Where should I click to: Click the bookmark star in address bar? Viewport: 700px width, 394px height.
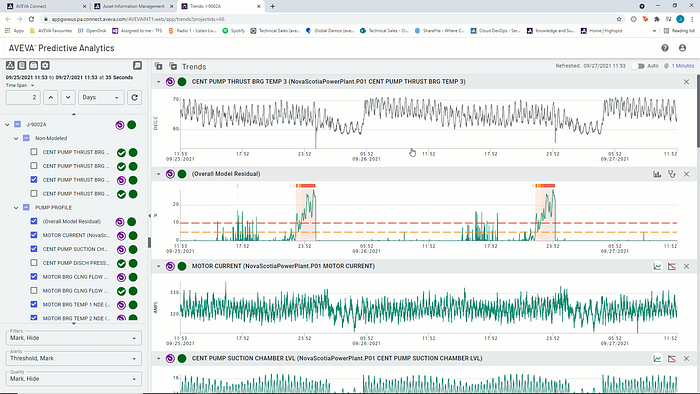[619, 19]
